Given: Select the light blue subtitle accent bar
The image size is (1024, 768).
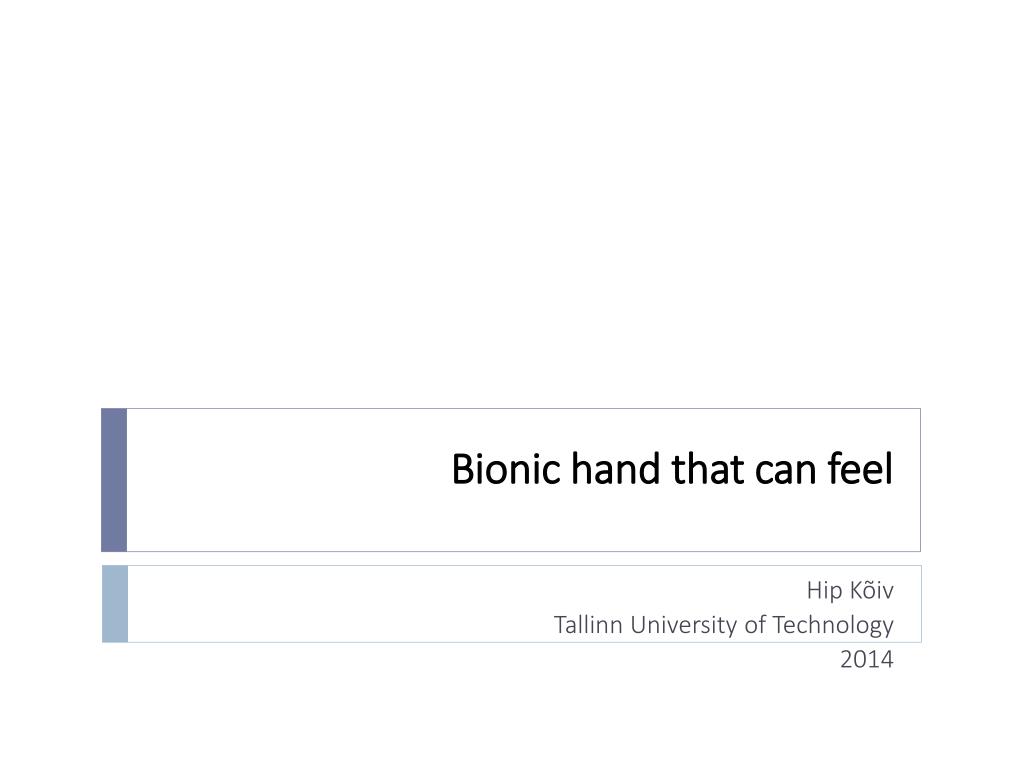Looking at the screenshot, I should tap(115, 604).
